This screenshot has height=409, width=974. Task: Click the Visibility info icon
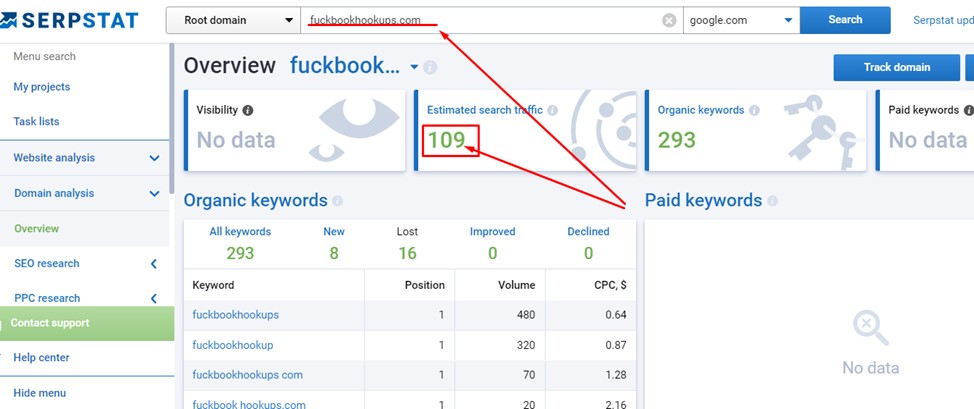pos(247,110)
